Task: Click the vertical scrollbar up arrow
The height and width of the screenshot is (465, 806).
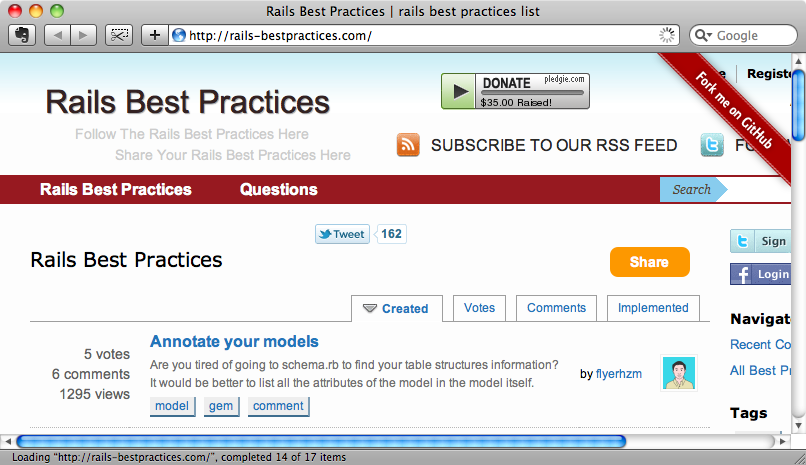Action: pyautogui.click(x=798, y=61)
